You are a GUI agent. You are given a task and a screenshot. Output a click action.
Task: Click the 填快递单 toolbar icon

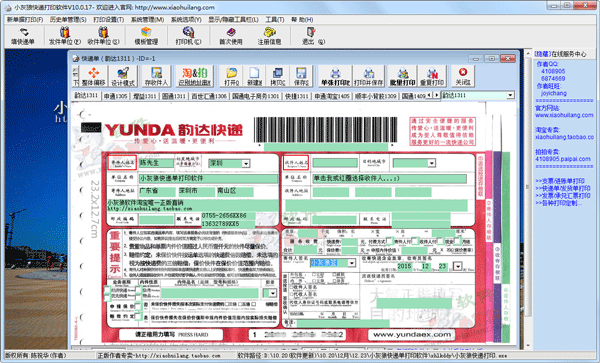tap(24, 36)
